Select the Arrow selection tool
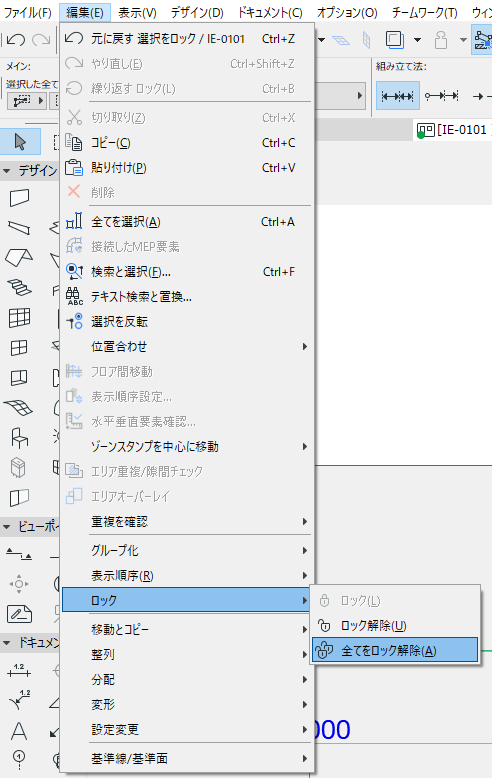Viewport: 492px width, 778px height. 20,142
